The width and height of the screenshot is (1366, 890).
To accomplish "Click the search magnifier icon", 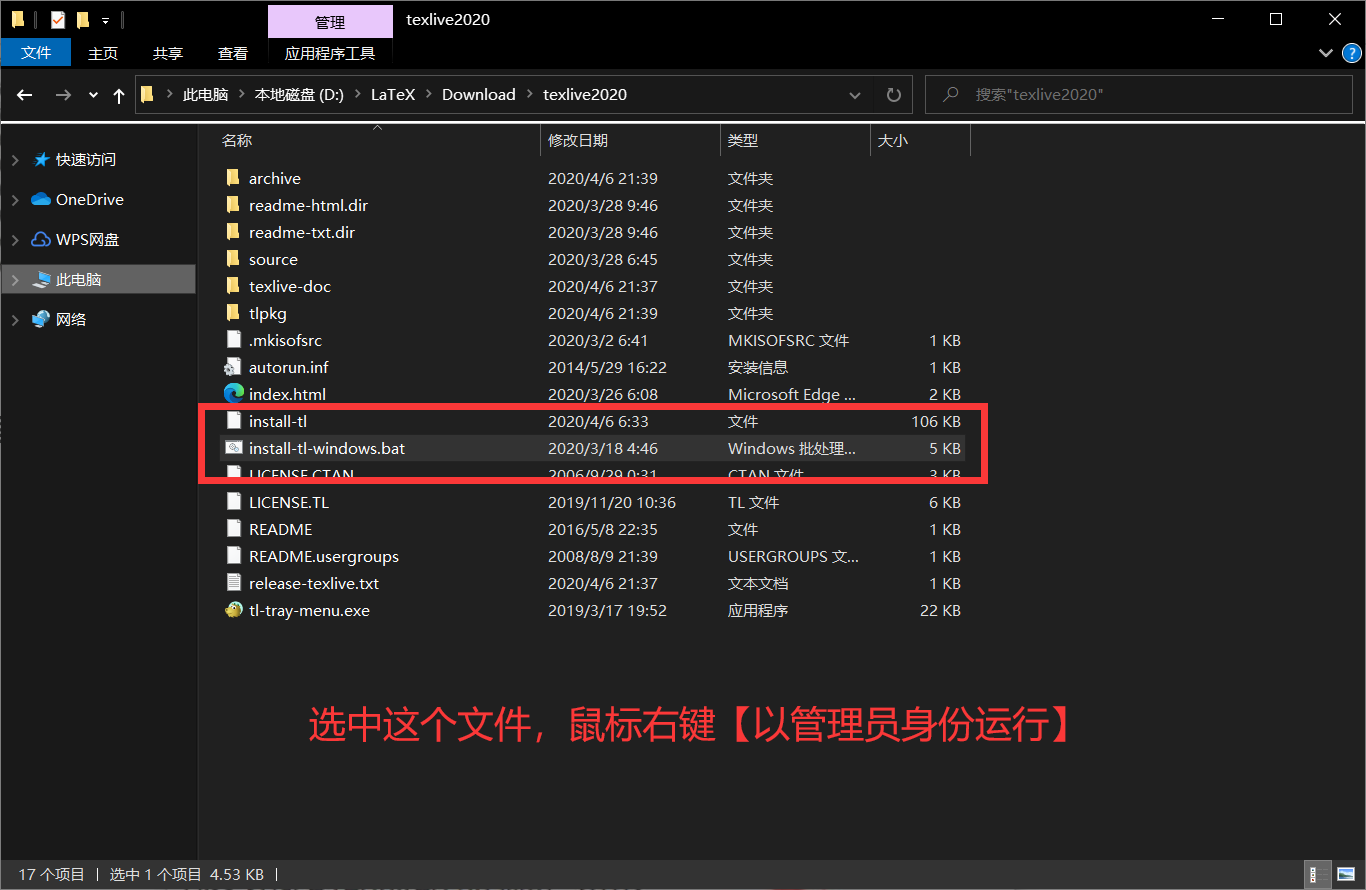I will point(949,94).
